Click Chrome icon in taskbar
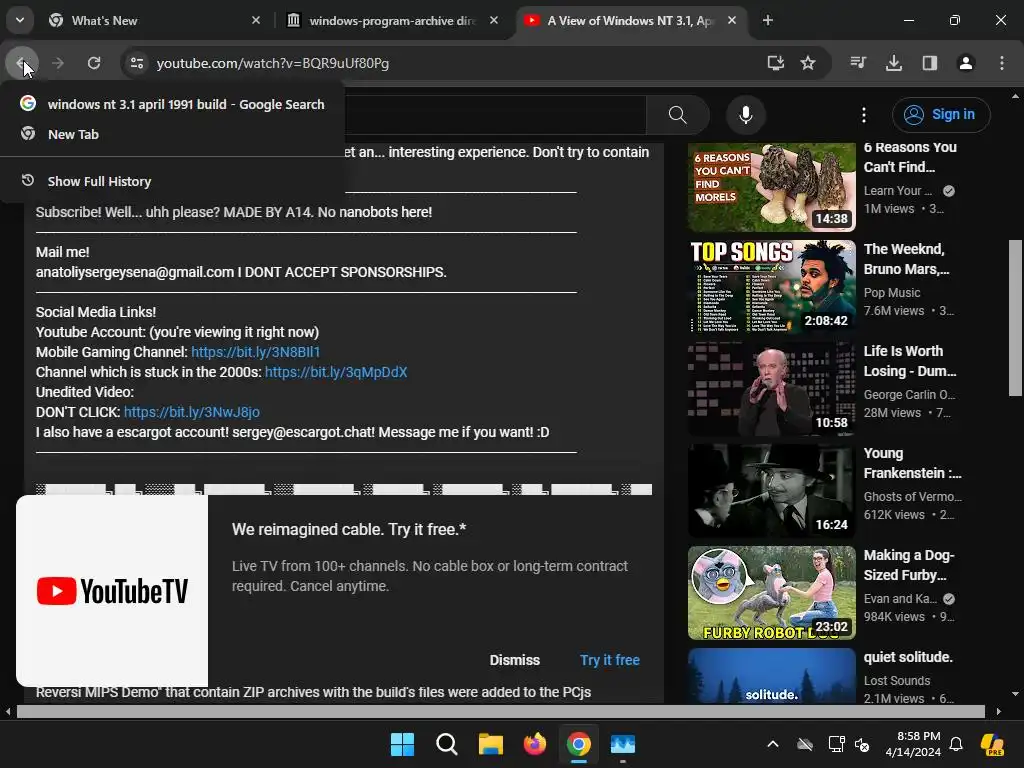 tap(579, 744)
